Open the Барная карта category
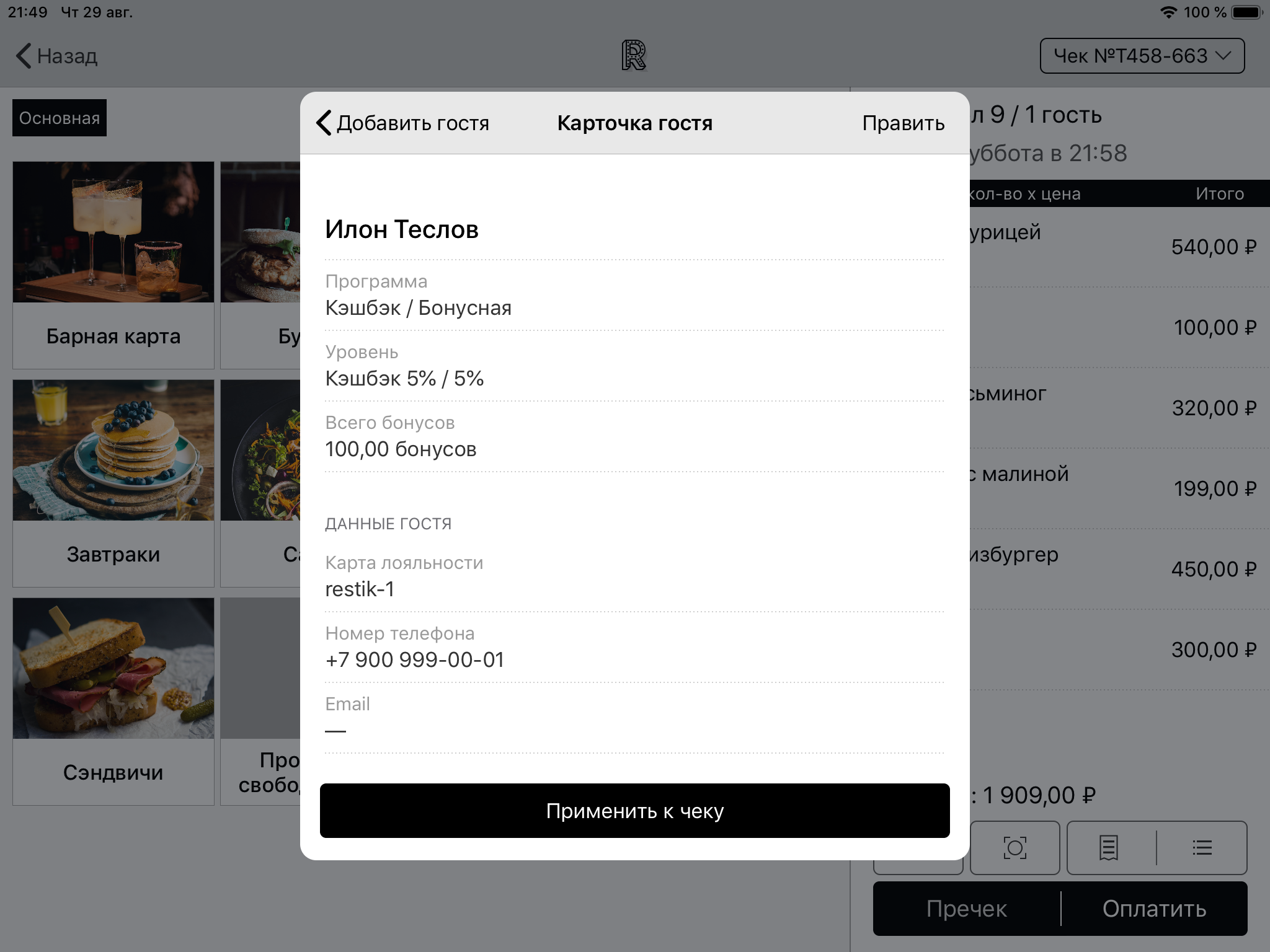Image resolution: width=1270 pixels, height=952 pixels. (113, 265)
